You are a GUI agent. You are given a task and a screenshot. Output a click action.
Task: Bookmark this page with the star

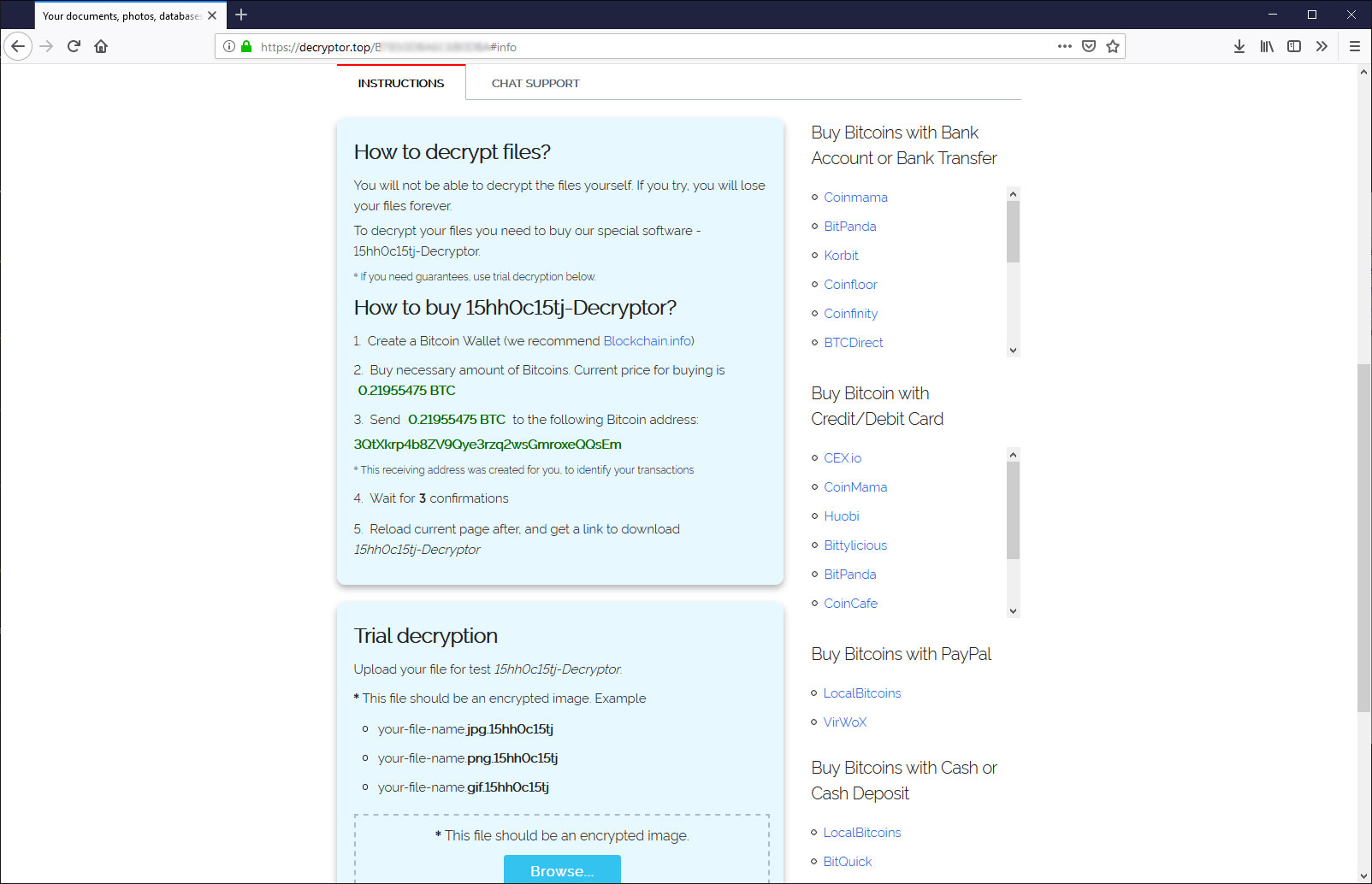[1112, 46]
